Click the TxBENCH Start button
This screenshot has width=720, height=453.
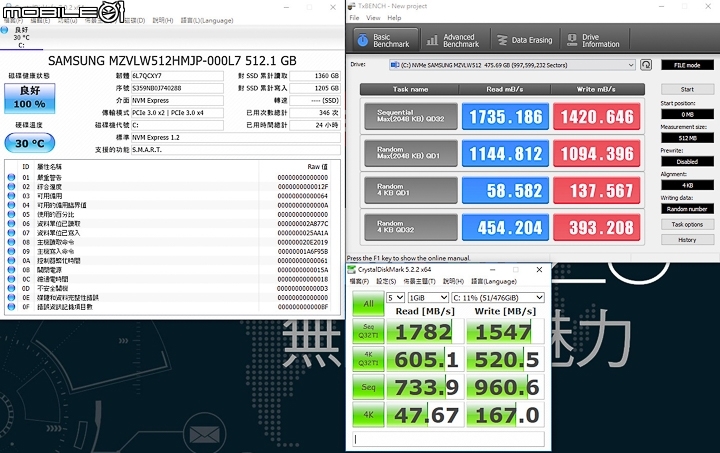click(x=687, y=89)
